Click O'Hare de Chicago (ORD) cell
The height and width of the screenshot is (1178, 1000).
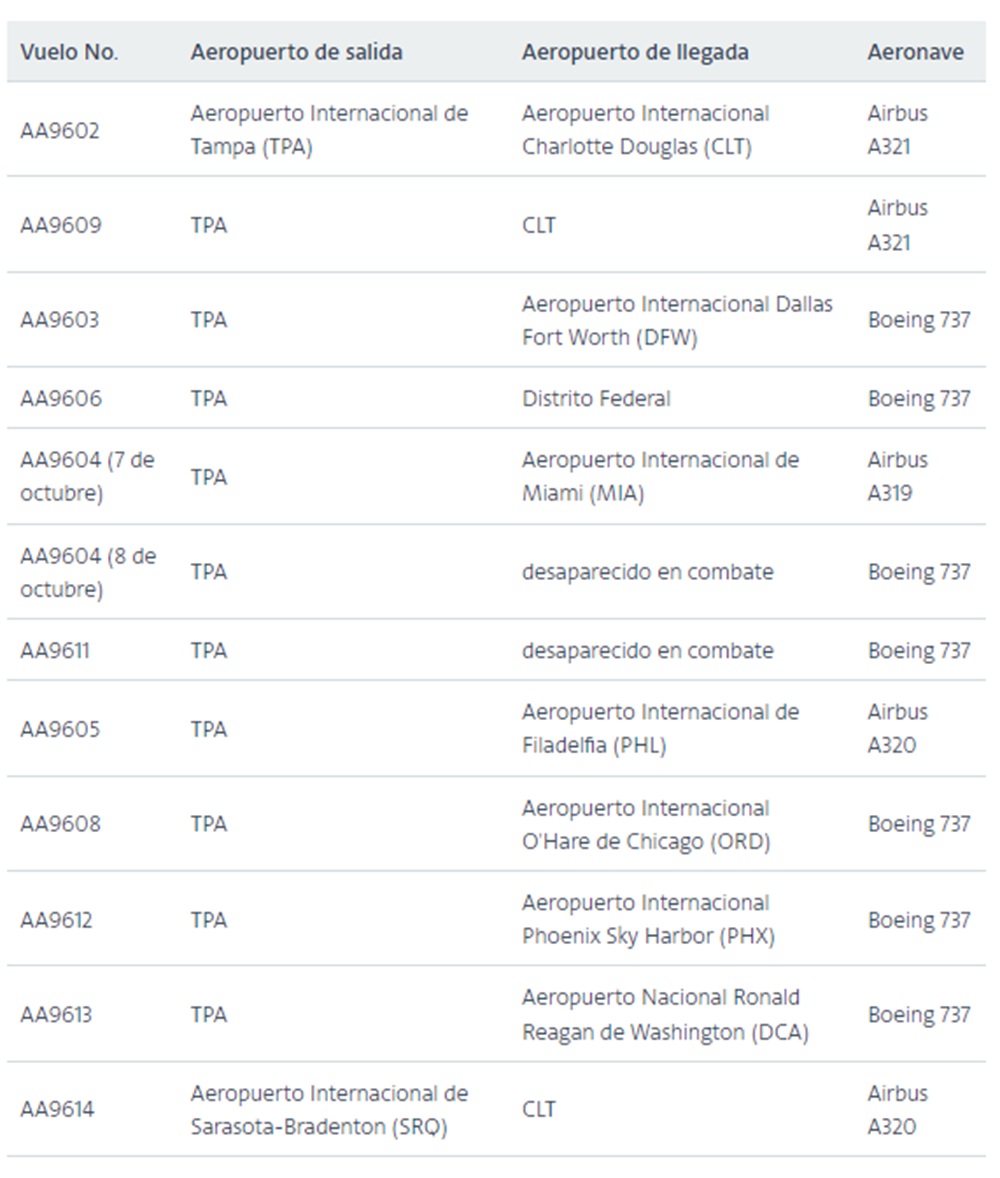click(x=646, y=824)
